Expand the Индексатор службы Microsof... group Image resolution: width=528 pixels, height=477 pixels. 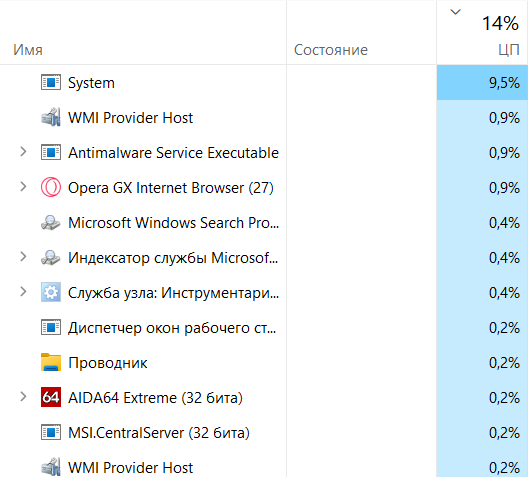pyautogui.click(x=23, y=257)
